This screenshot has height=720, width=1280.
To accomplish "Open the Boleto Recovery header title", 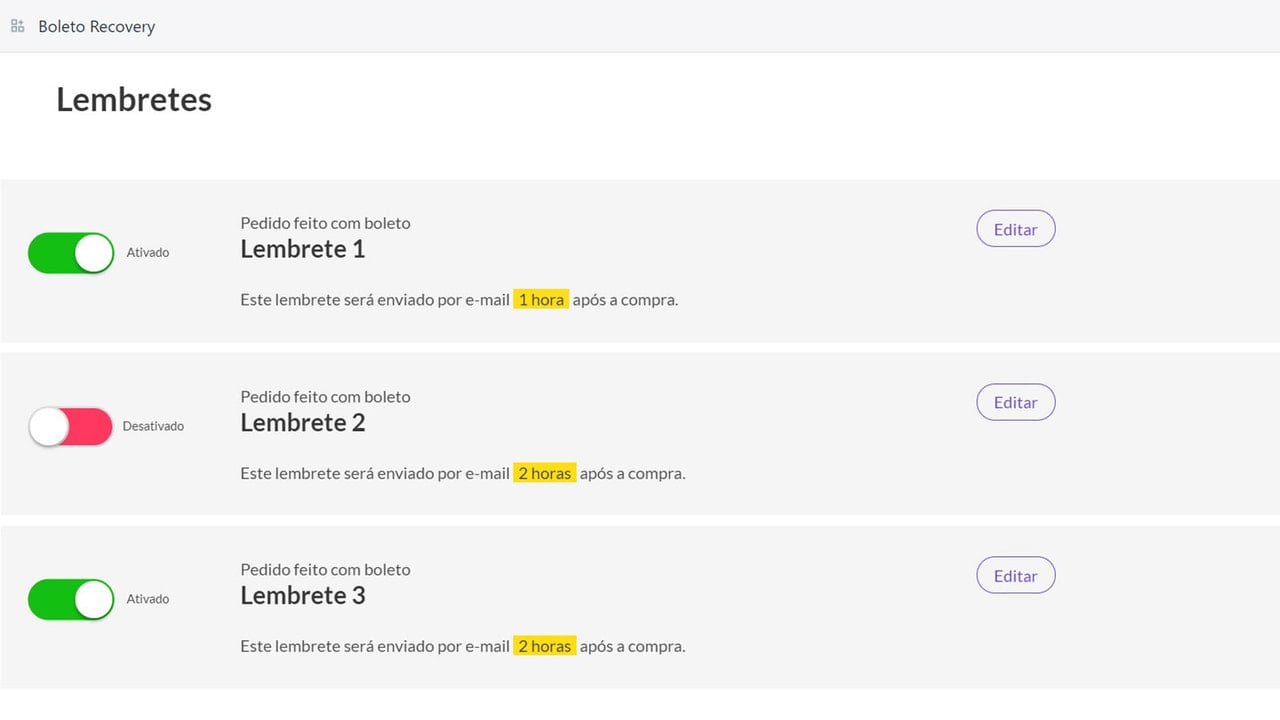I will [x=97, y=27].
